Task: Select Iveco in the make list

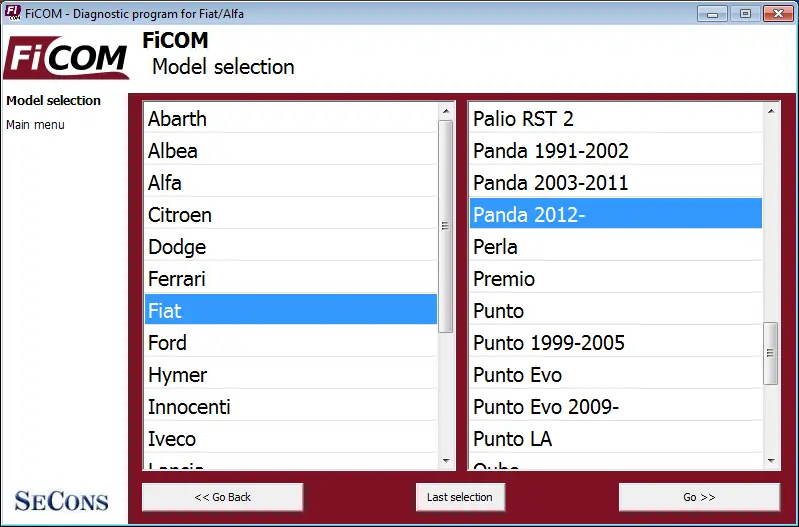Action: click(x=291, y=439)
